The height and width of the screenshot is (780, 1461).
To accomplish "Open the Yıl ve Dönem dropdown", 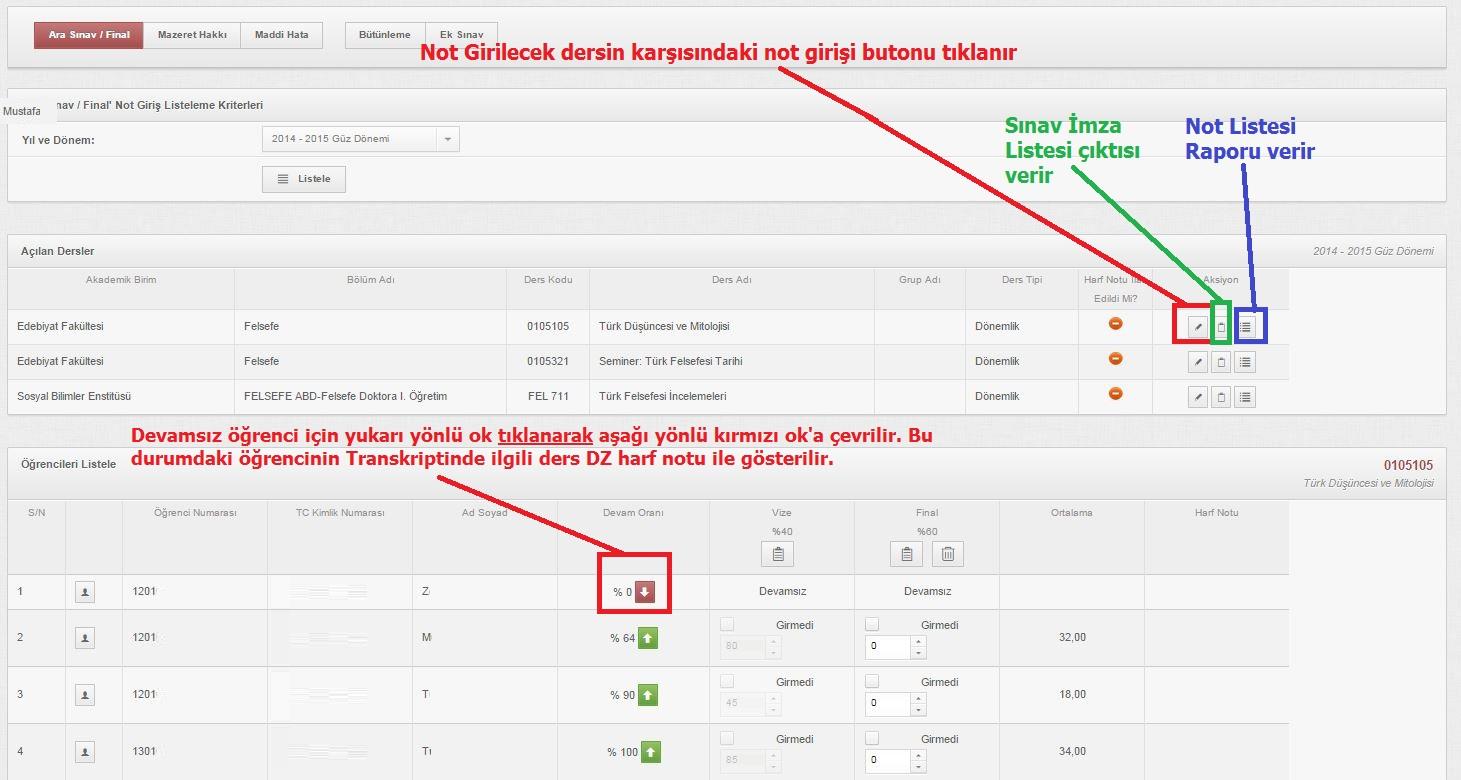I will point(360,139).
